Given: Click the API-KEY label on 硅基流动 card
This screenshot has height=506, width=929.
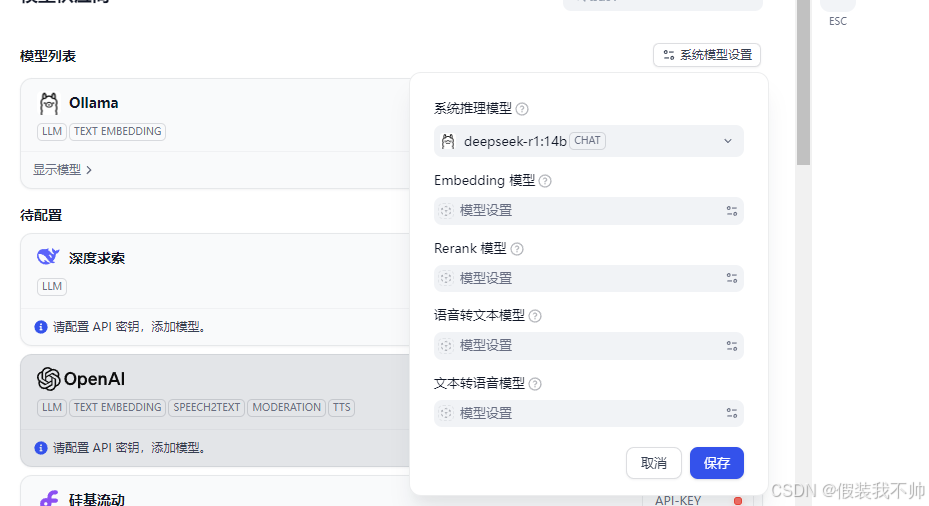Looking at the screenshot, I should pyautogui.click(x=678, y=501).
